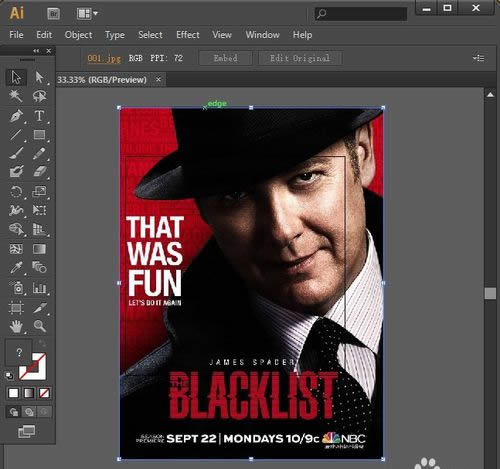Click in the top search field
Viewport: 500px width, 469px height.
[361, 14]
